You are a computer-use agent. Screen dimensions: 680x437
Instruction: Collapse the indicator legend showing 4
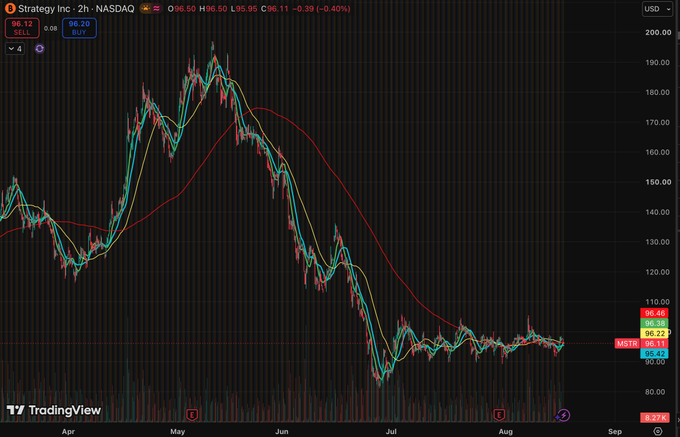[x=15, y=49]
